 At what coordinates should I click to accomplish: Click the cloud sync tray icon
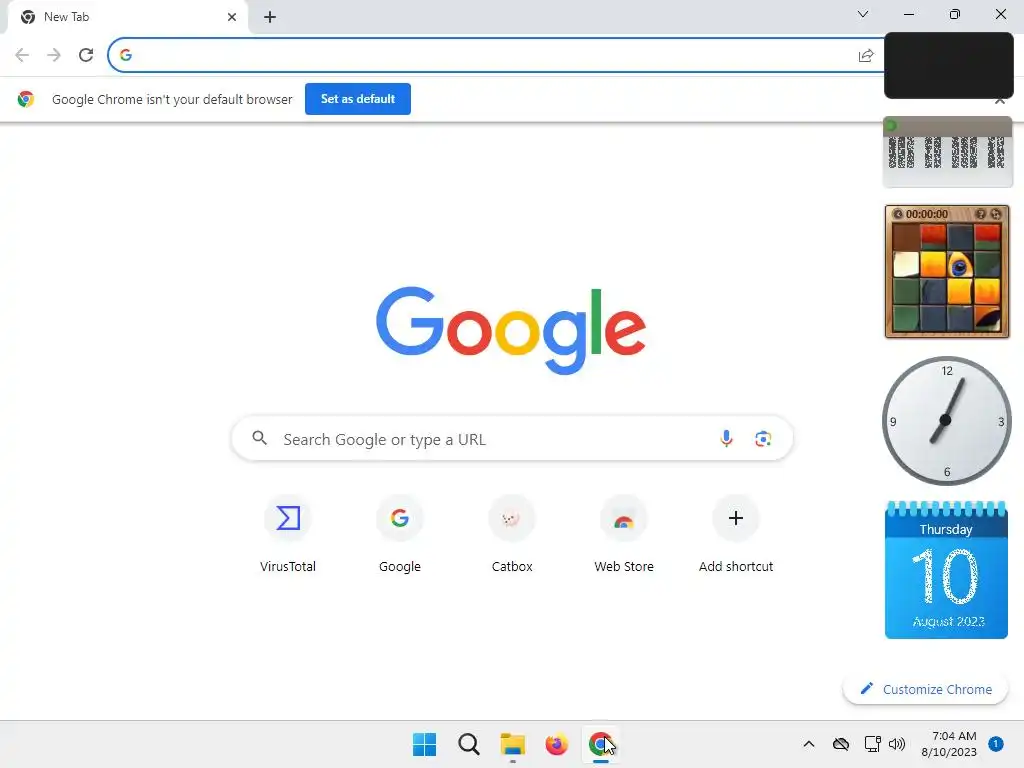coord(841,744)
